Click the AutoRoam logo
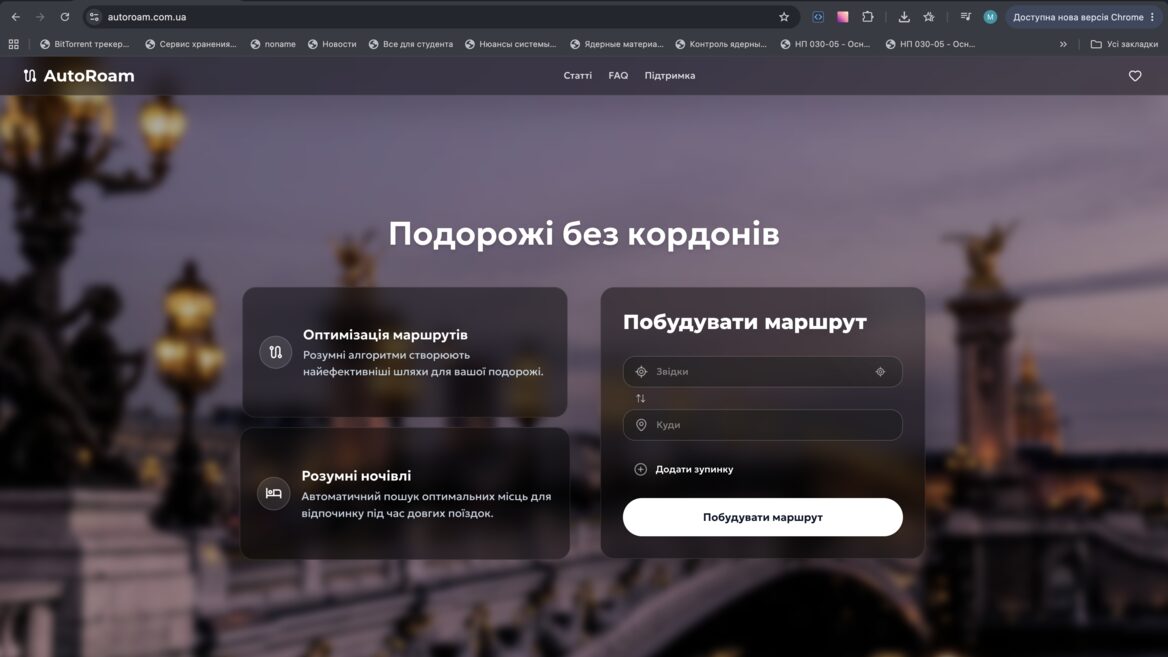 click(79, 75)
